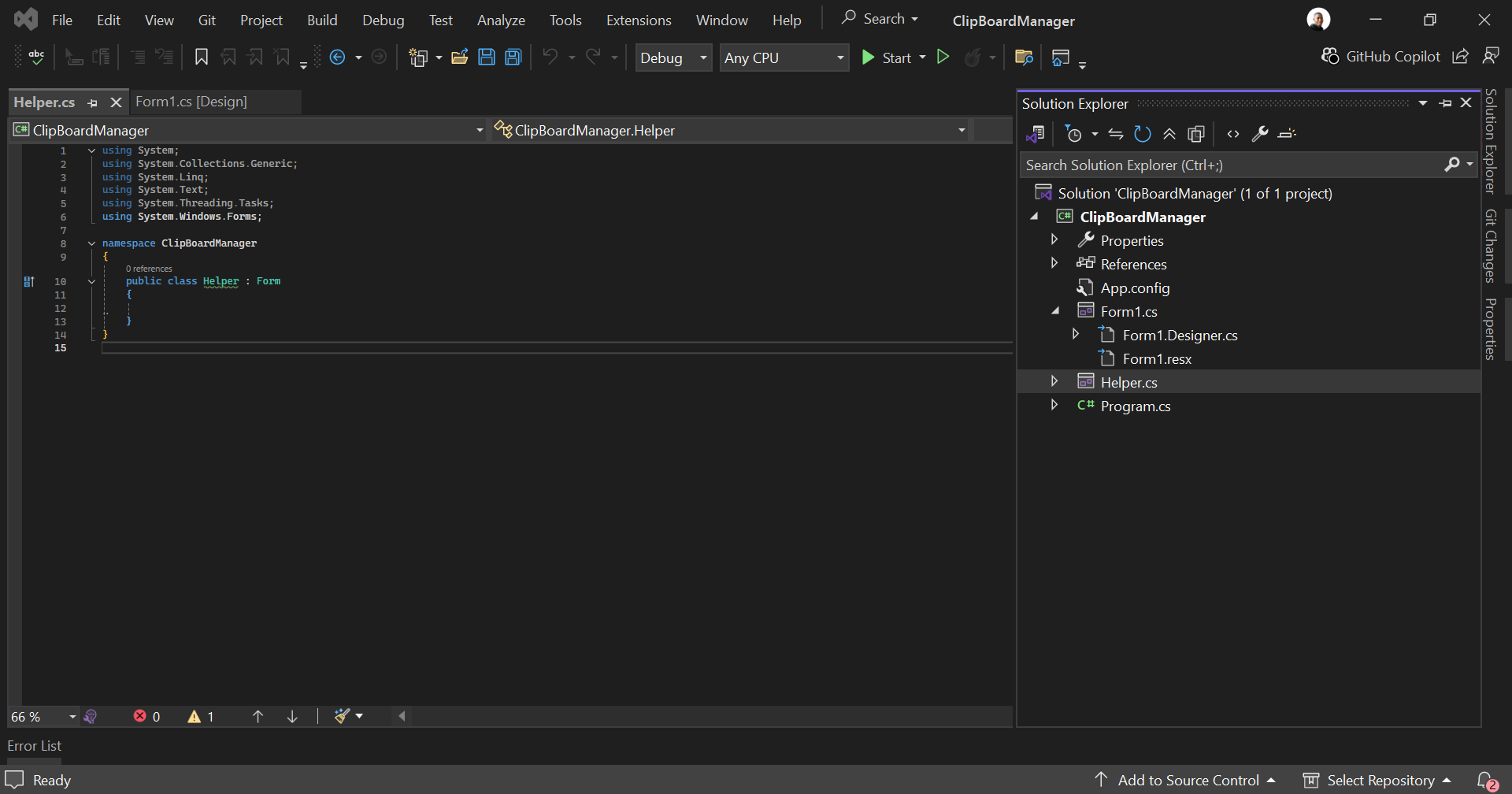Collapse the Form1.cs node
Screen dimensions: 1512x794
coord(1055,310)
